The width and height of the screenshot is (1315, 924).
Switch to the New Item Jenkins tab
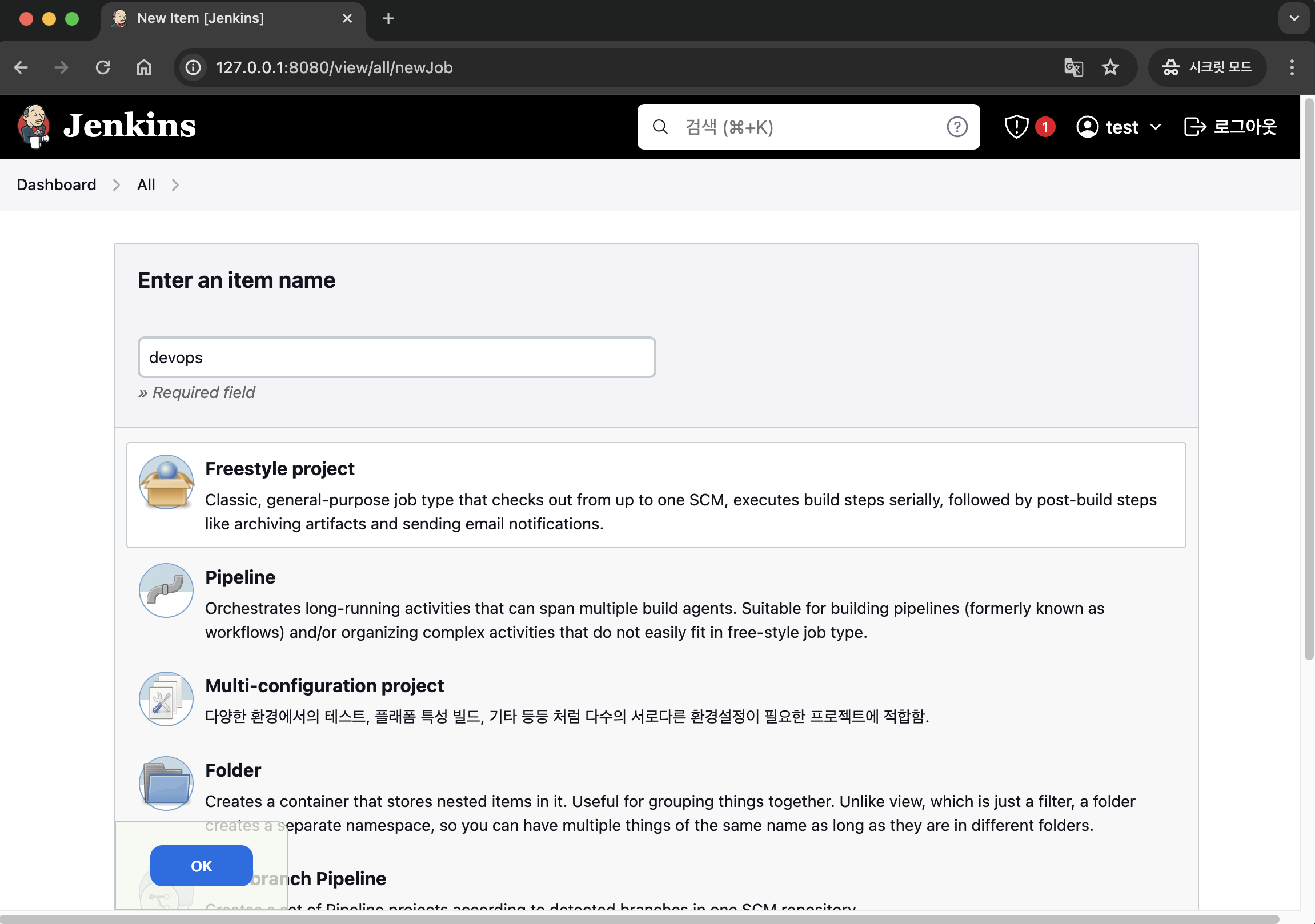[x=200, y=18]
